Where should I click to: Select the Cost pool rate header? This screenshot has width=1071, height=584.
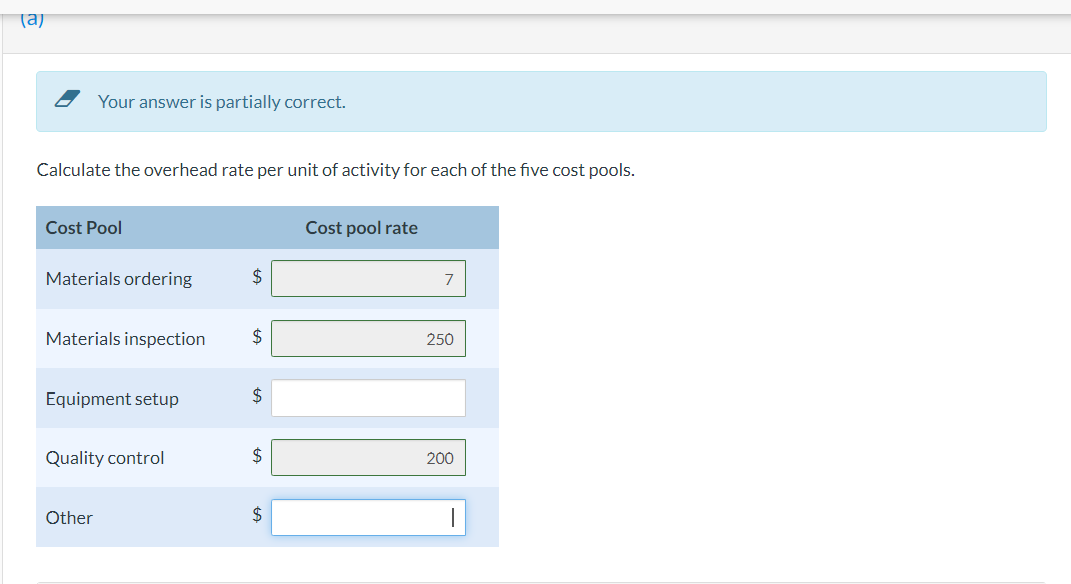point(361,227)
